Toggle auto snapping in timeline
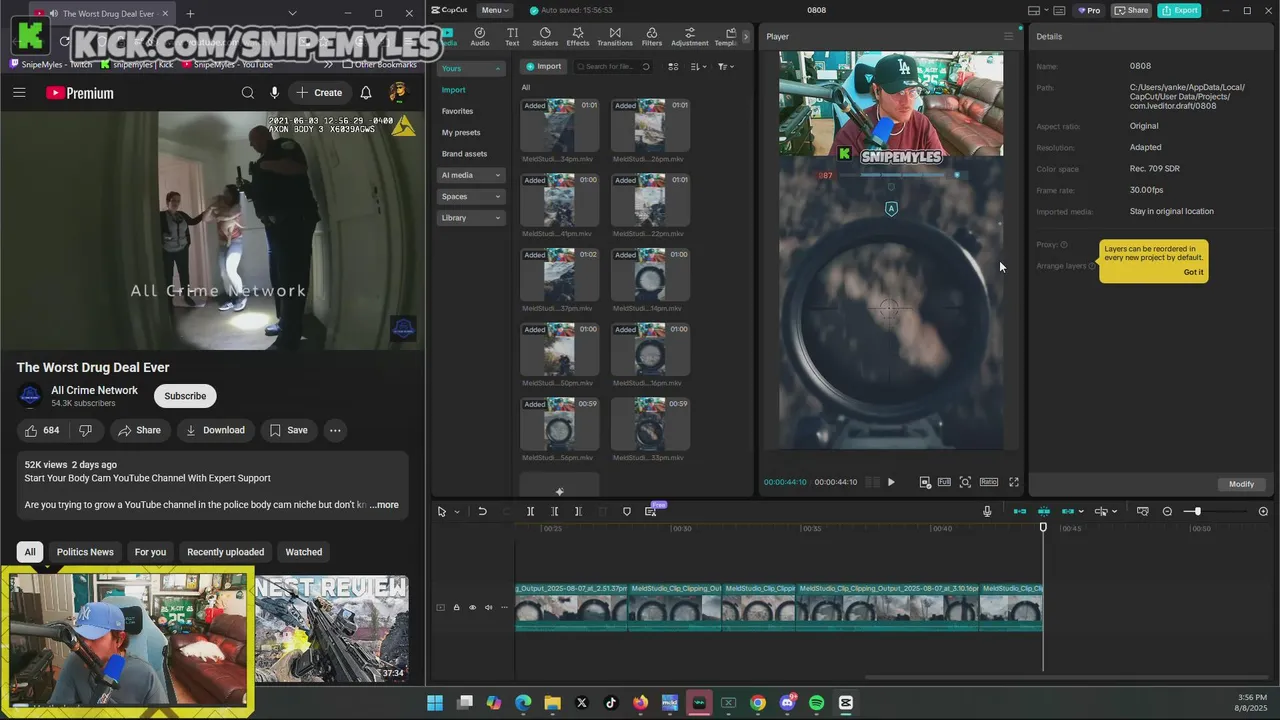The image size is (1280, 720). click(x=1043, y=511)
